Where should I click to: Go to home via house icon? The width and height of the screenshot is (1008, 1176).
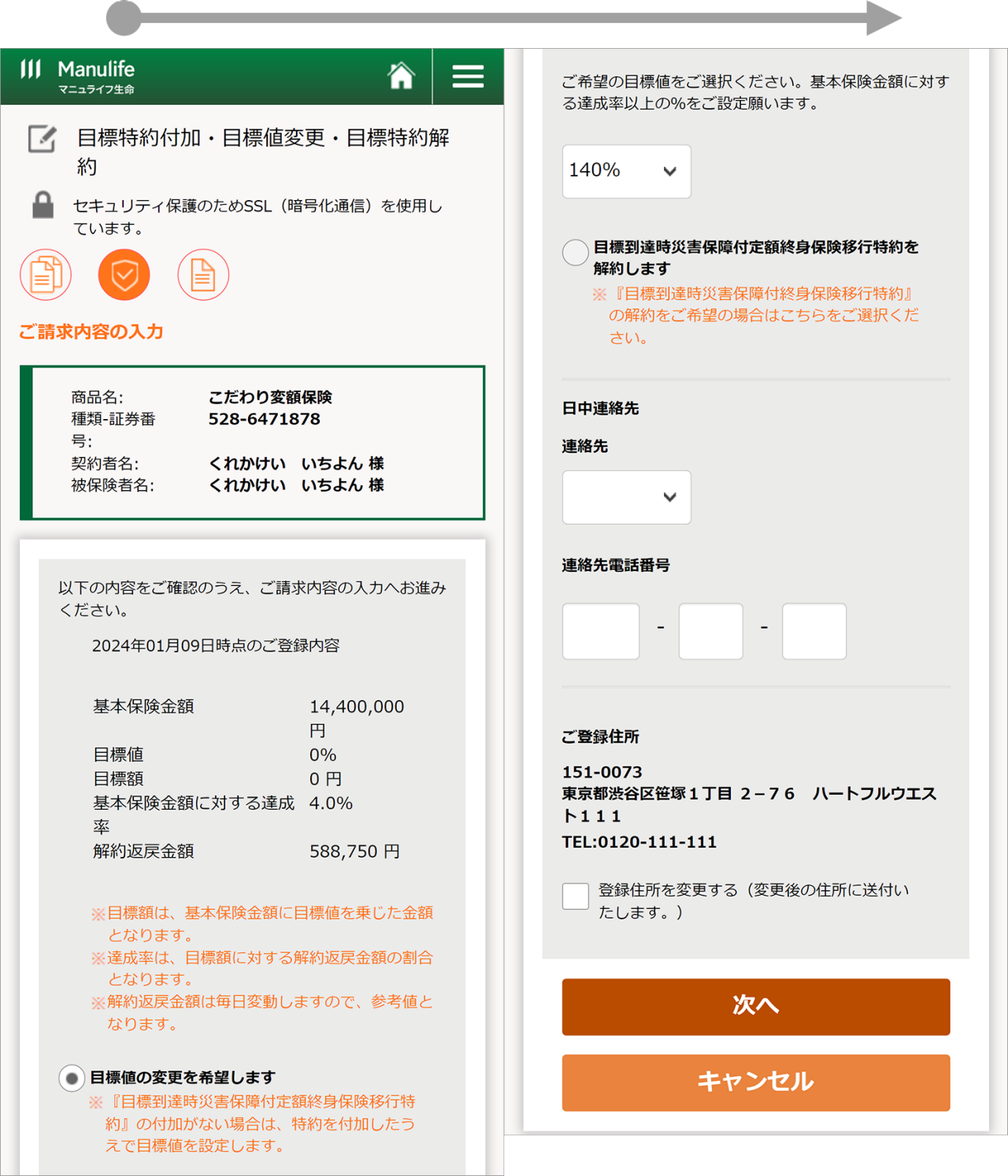tap(401, 76)
